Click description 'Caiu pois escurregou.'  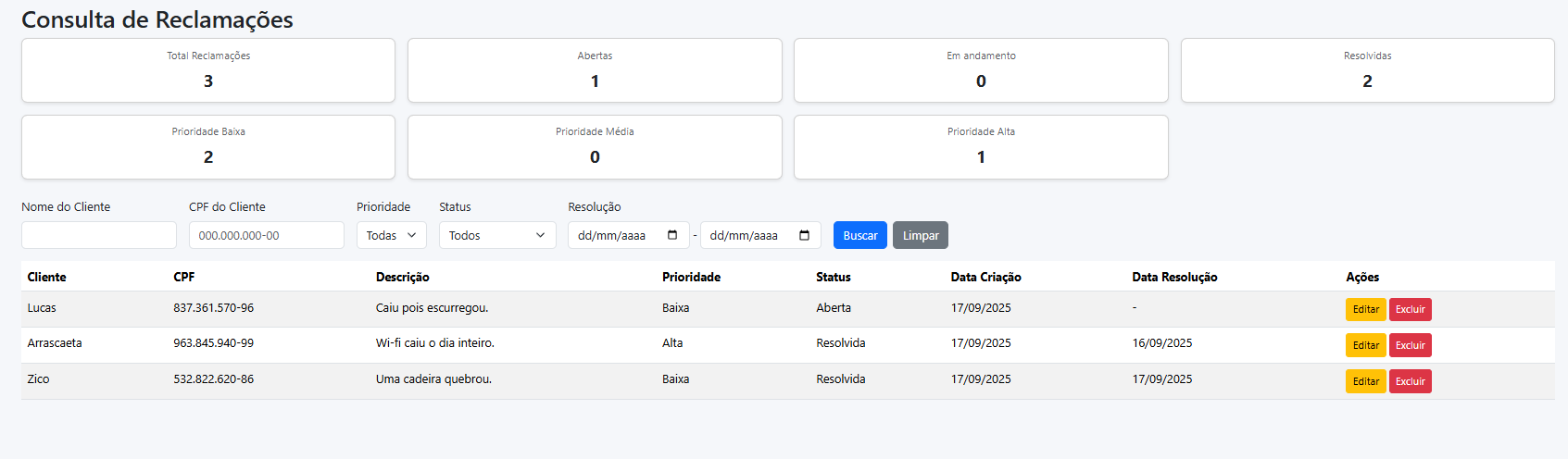(x=433, y=308)
